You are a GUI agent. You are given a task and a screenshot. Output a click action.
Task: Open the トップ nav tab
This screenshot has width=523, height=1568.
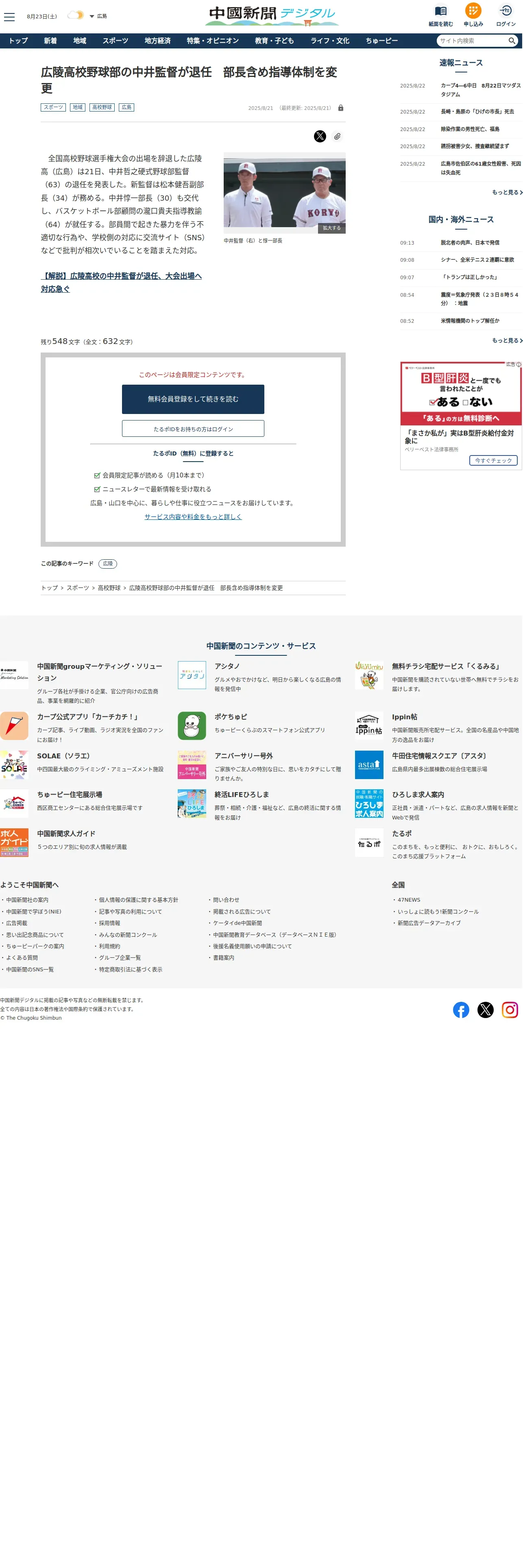coord(18,41)
